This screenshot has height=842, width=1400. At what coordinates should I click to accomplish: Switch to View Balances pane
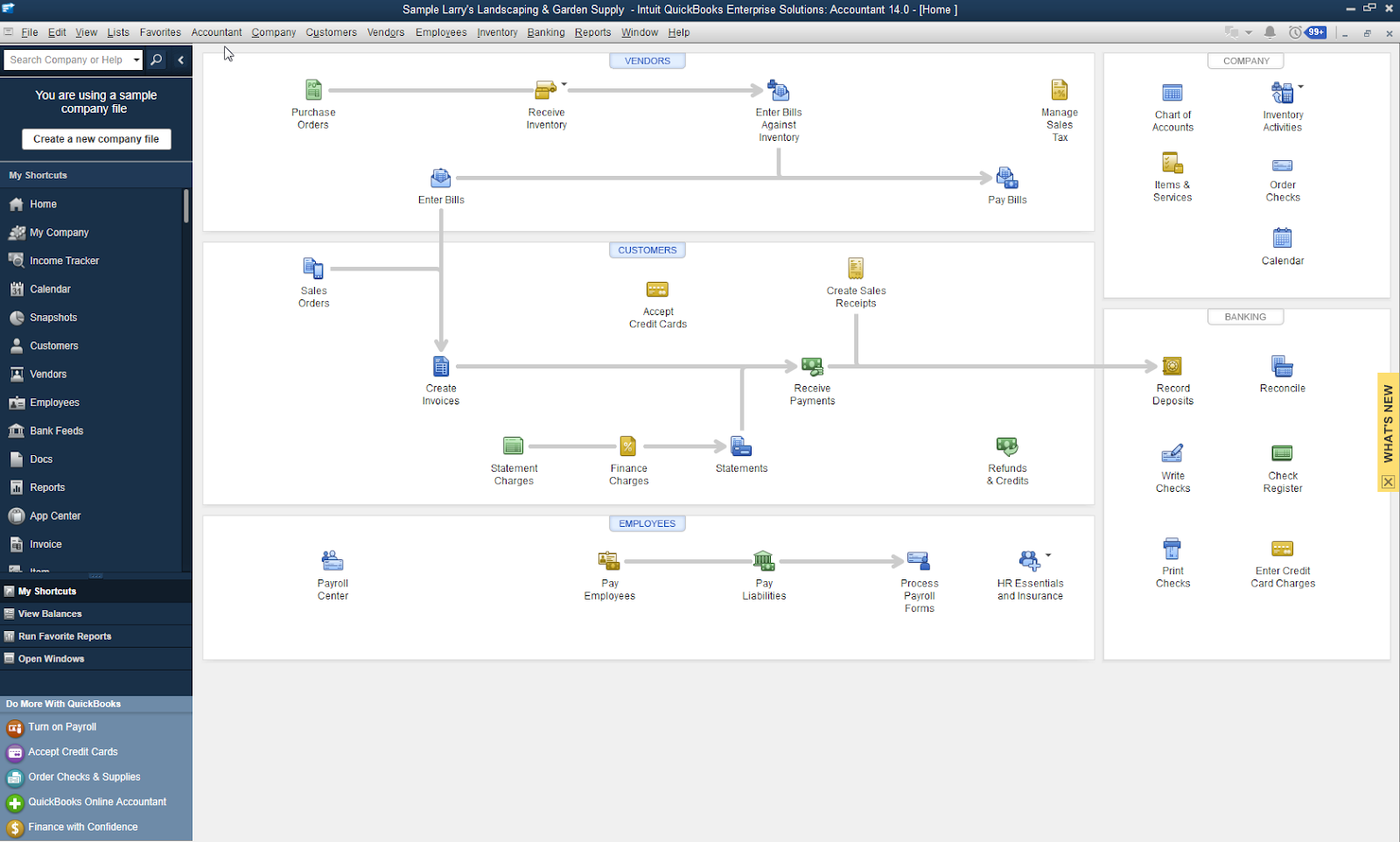click(x=96, y=614)
